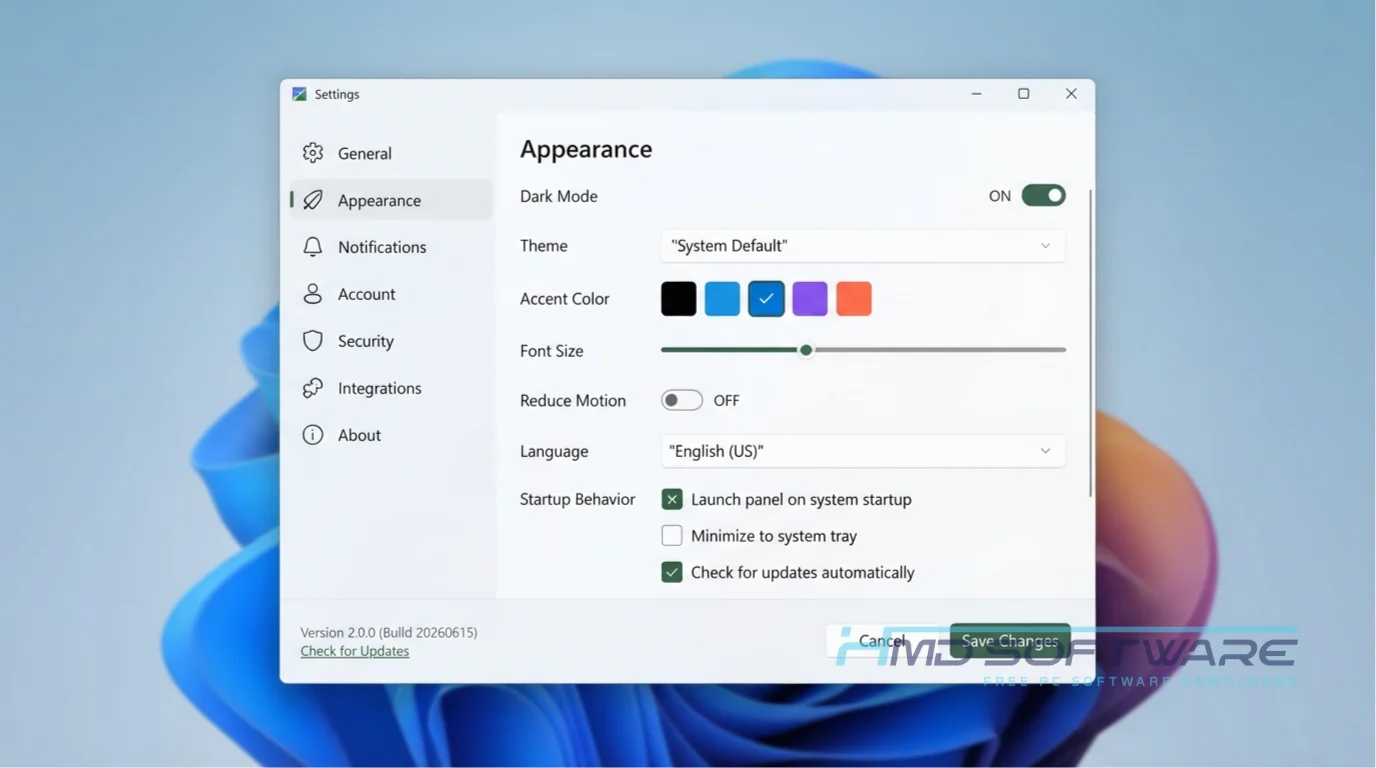
Task: Click the version text "Version 2.0.0 (Build 20260615)"
Action: point(389,632)
